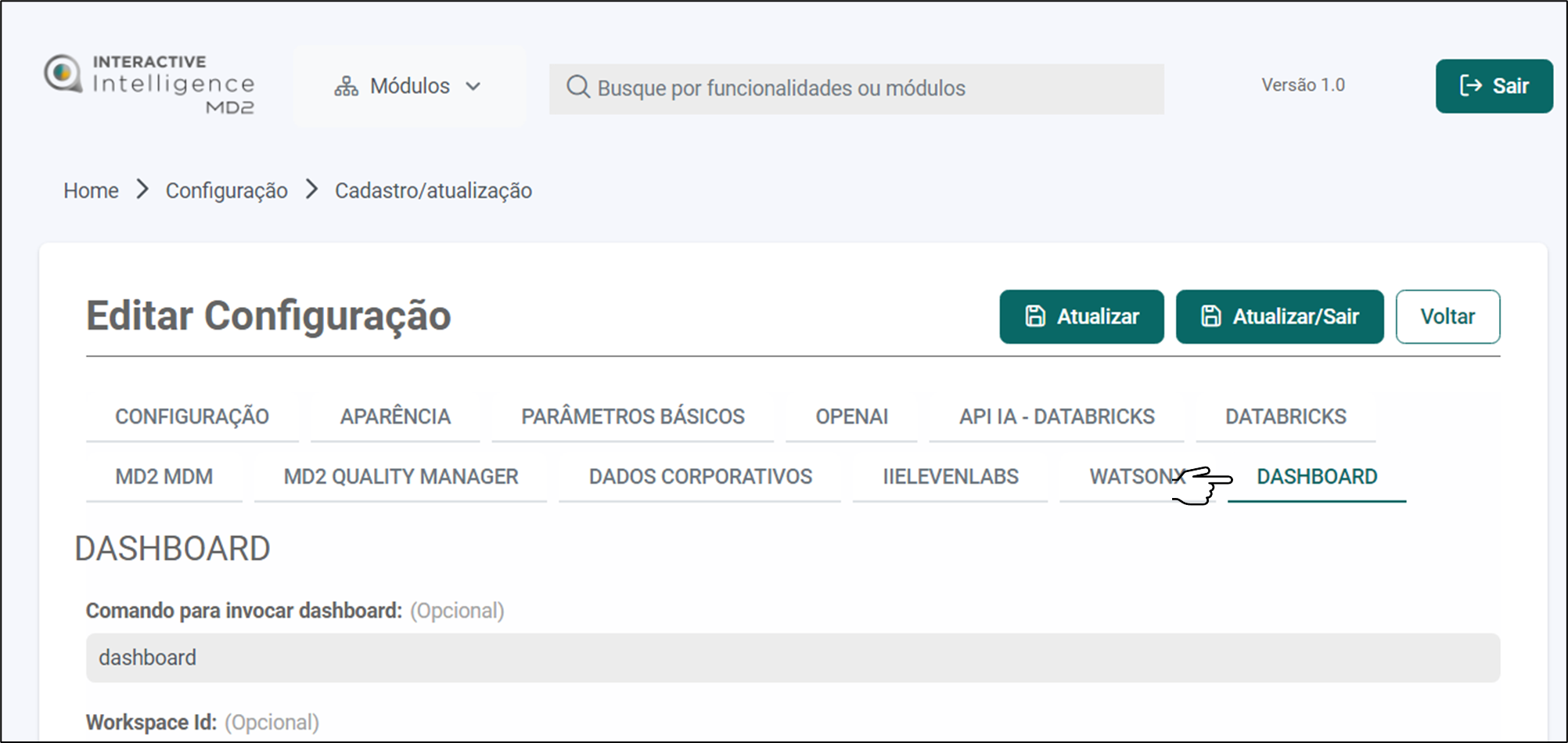Click the logout arrow icon on Sair
Viewport: 1568px width, 743px height.
[1470, 86]
